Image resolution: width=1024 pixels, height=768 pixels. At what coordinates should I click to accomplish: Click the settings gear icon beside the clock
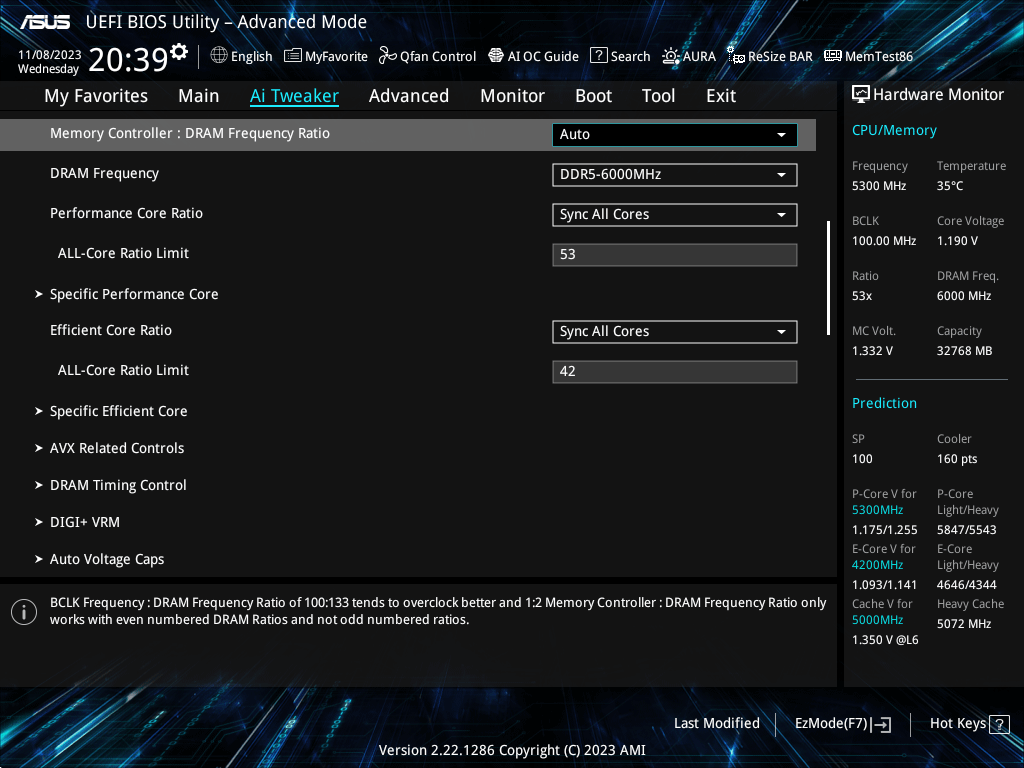click(178, 52)
